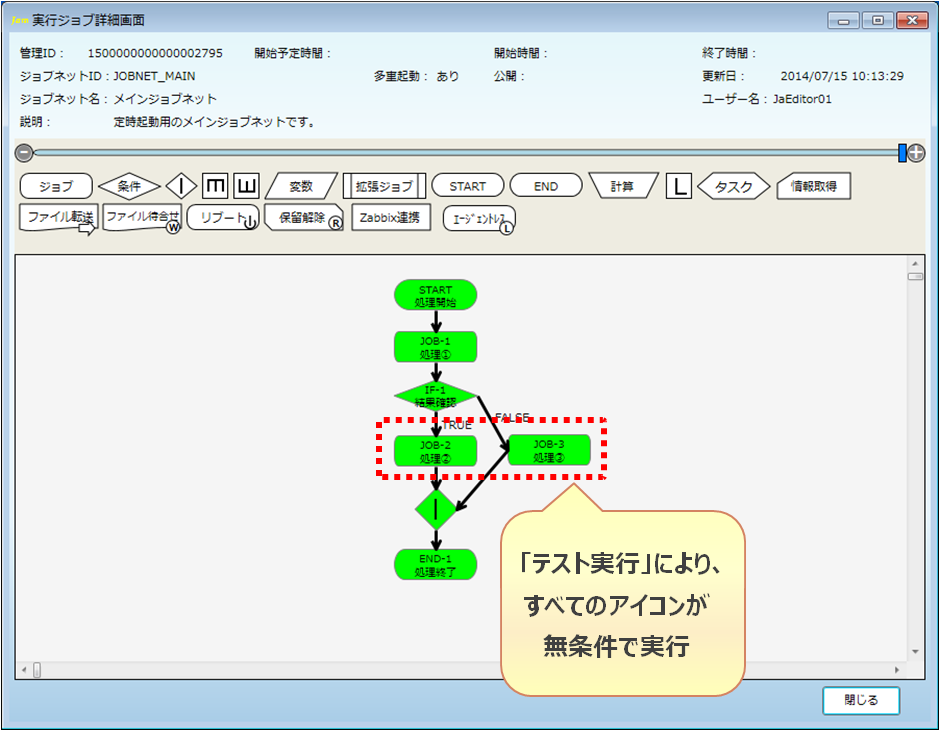Click the END palette icon

click(x=546, y=186)
